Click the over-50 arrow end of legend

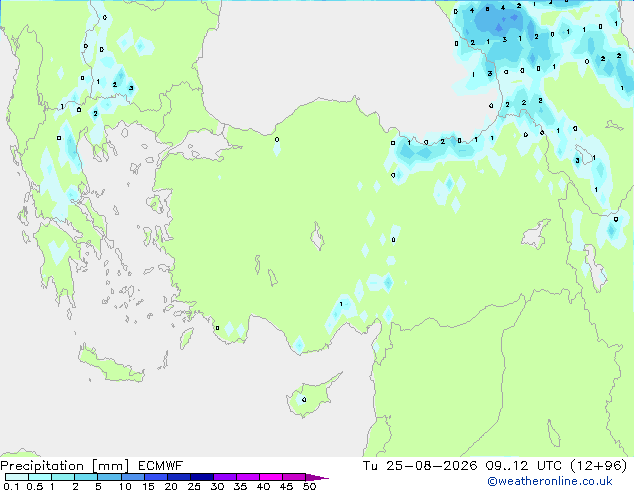(317, 477)
